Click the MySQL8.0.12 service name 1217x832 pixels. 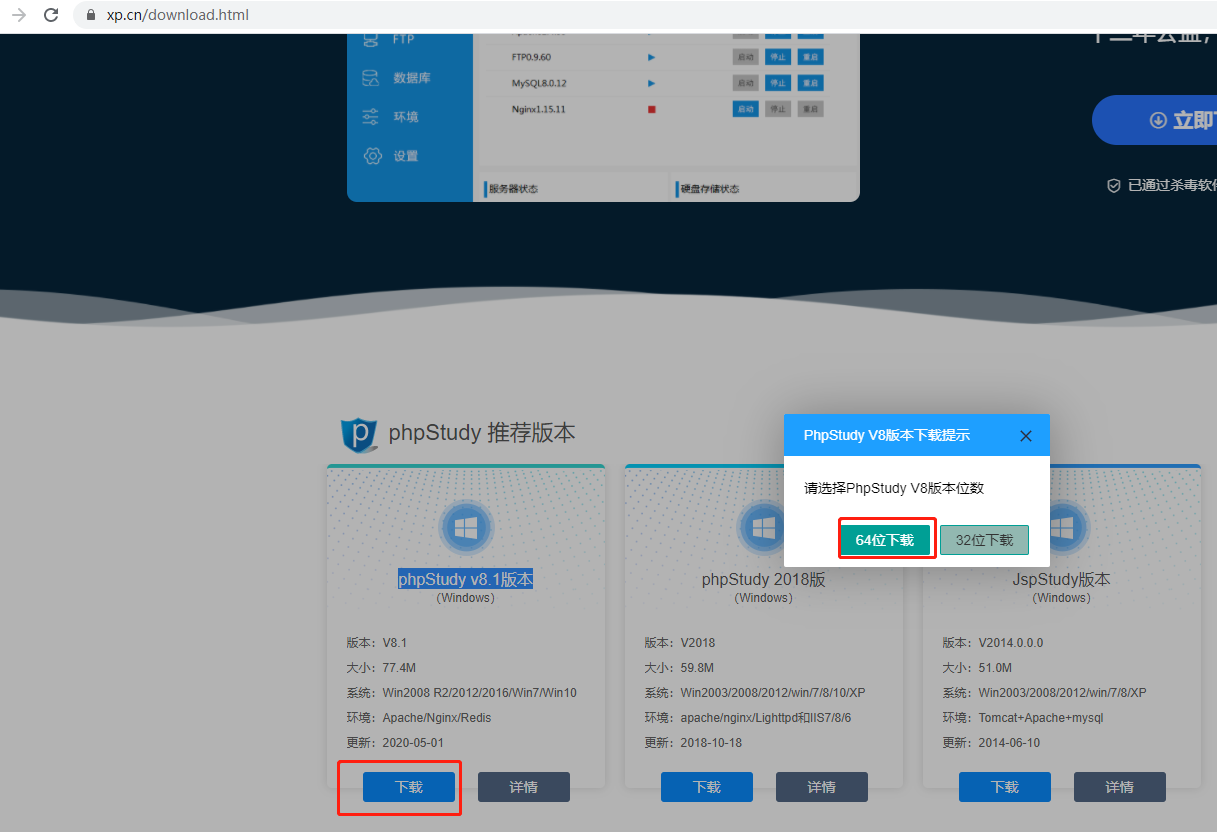(539, 83)
